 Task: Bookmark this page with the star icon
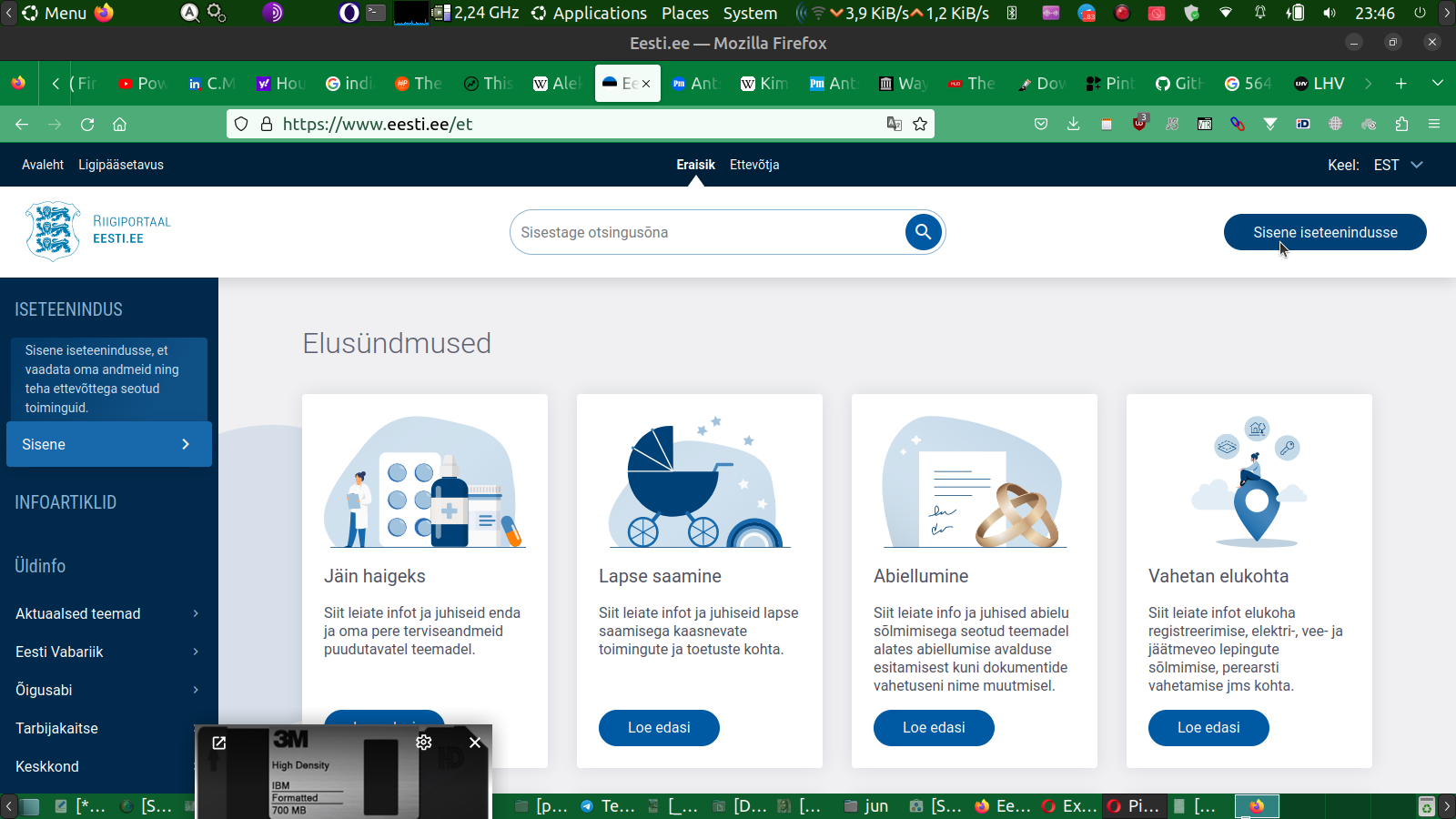[920, 124]
